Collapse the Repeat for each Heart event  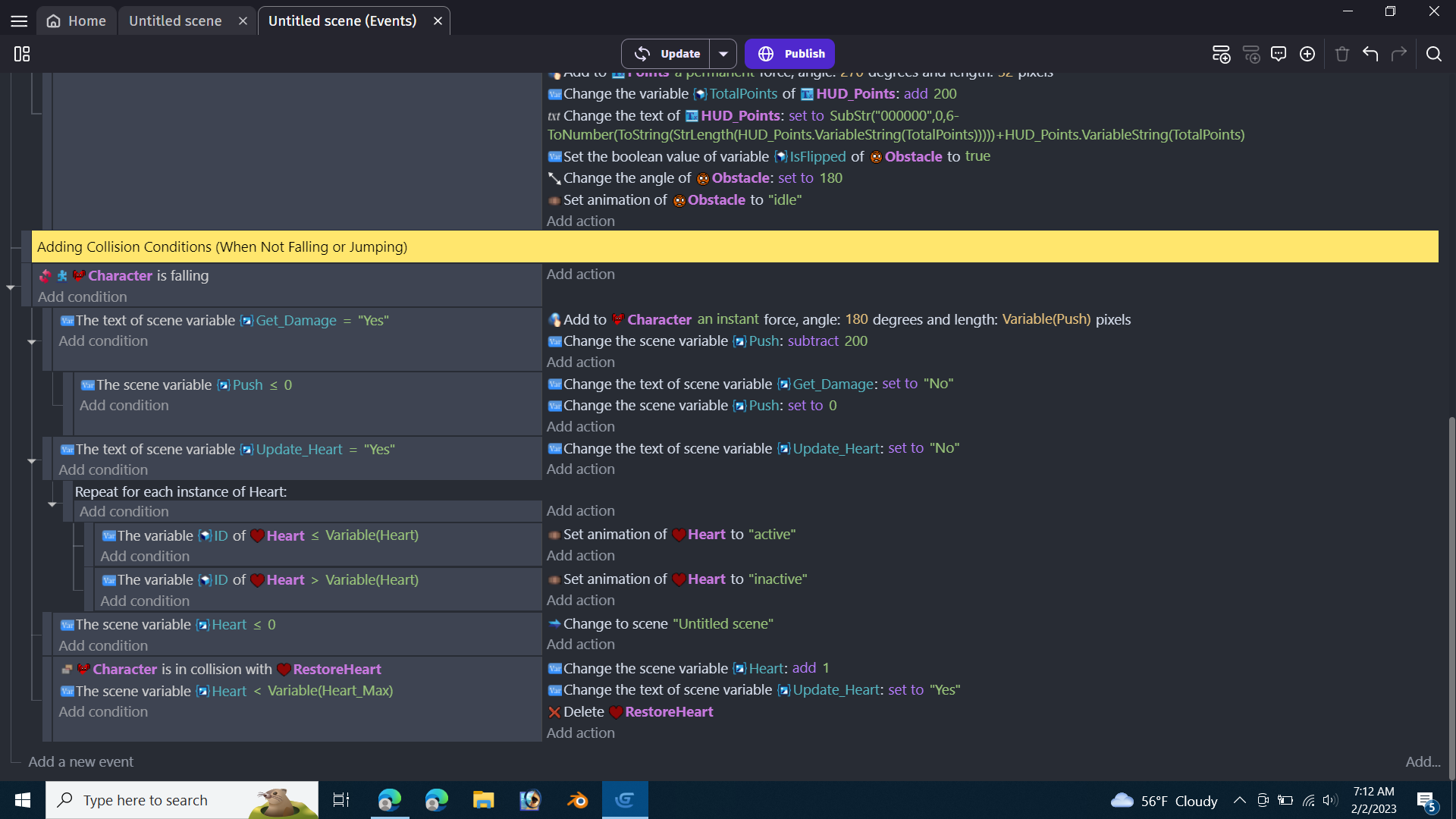pyautogui.click(x=52, y=504)
